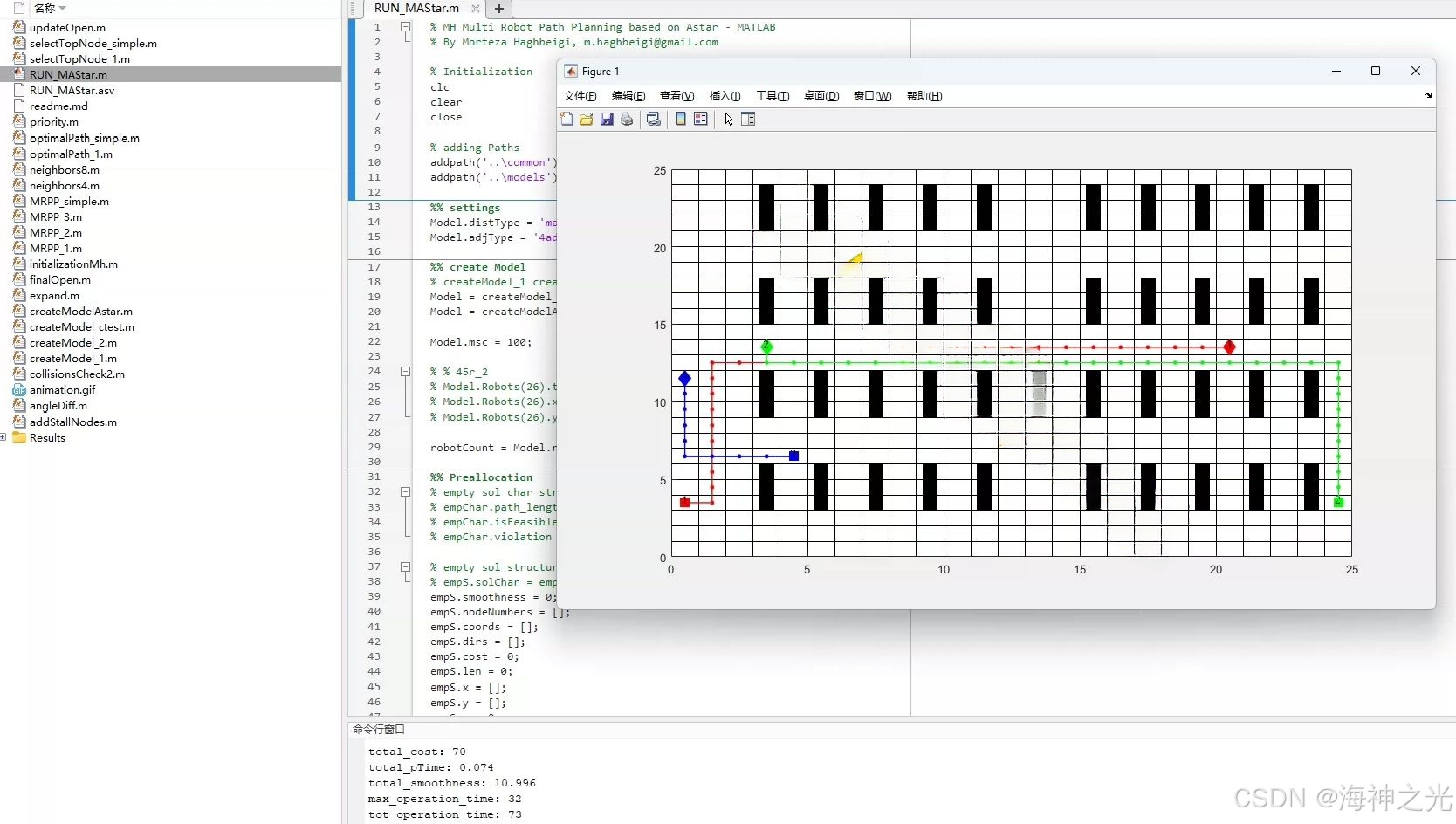Open the 帮助(H) menu in Figure 1
The height and width of the screenshot is (824, 1456).
(924, 96)
